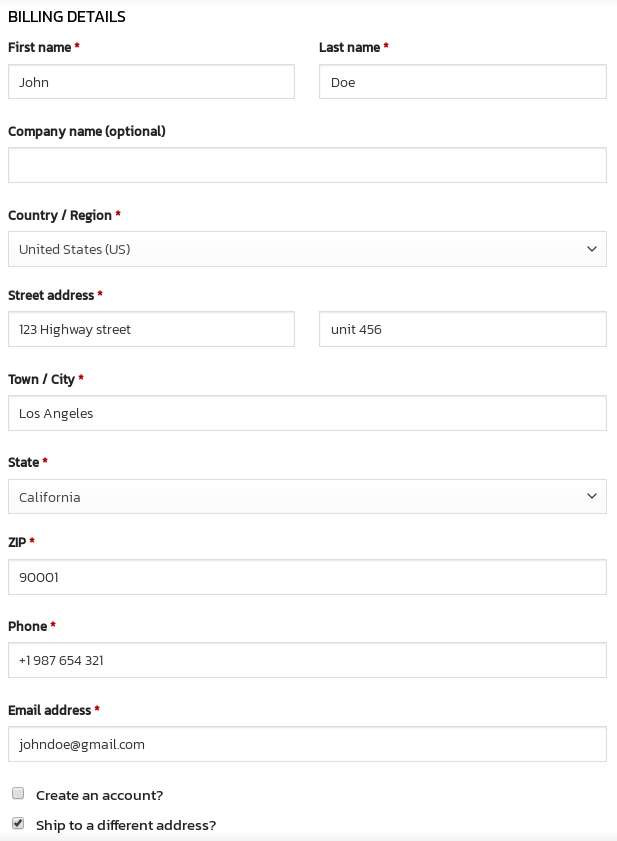
Task: Click the Email address field label
Action: [49, 710]
